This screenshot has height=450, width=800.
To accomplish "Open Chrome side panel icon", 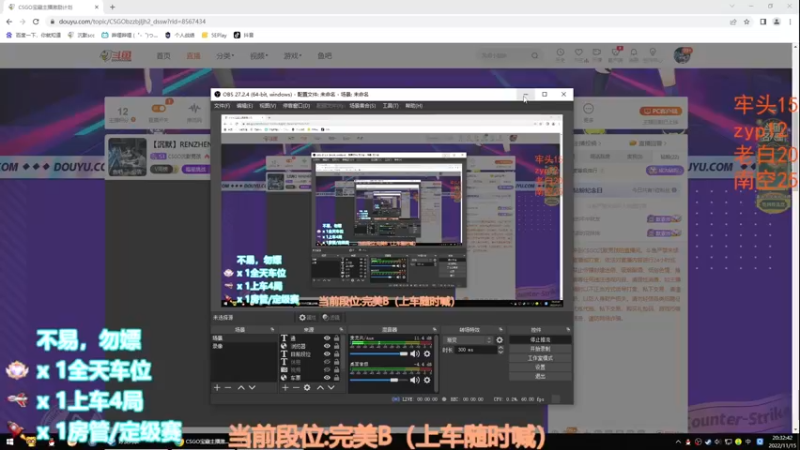I will 763,21.
